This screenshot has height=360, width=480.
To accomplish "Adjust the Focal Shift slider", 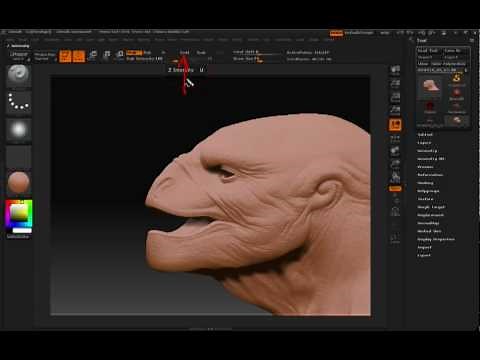I will [257, 52].
